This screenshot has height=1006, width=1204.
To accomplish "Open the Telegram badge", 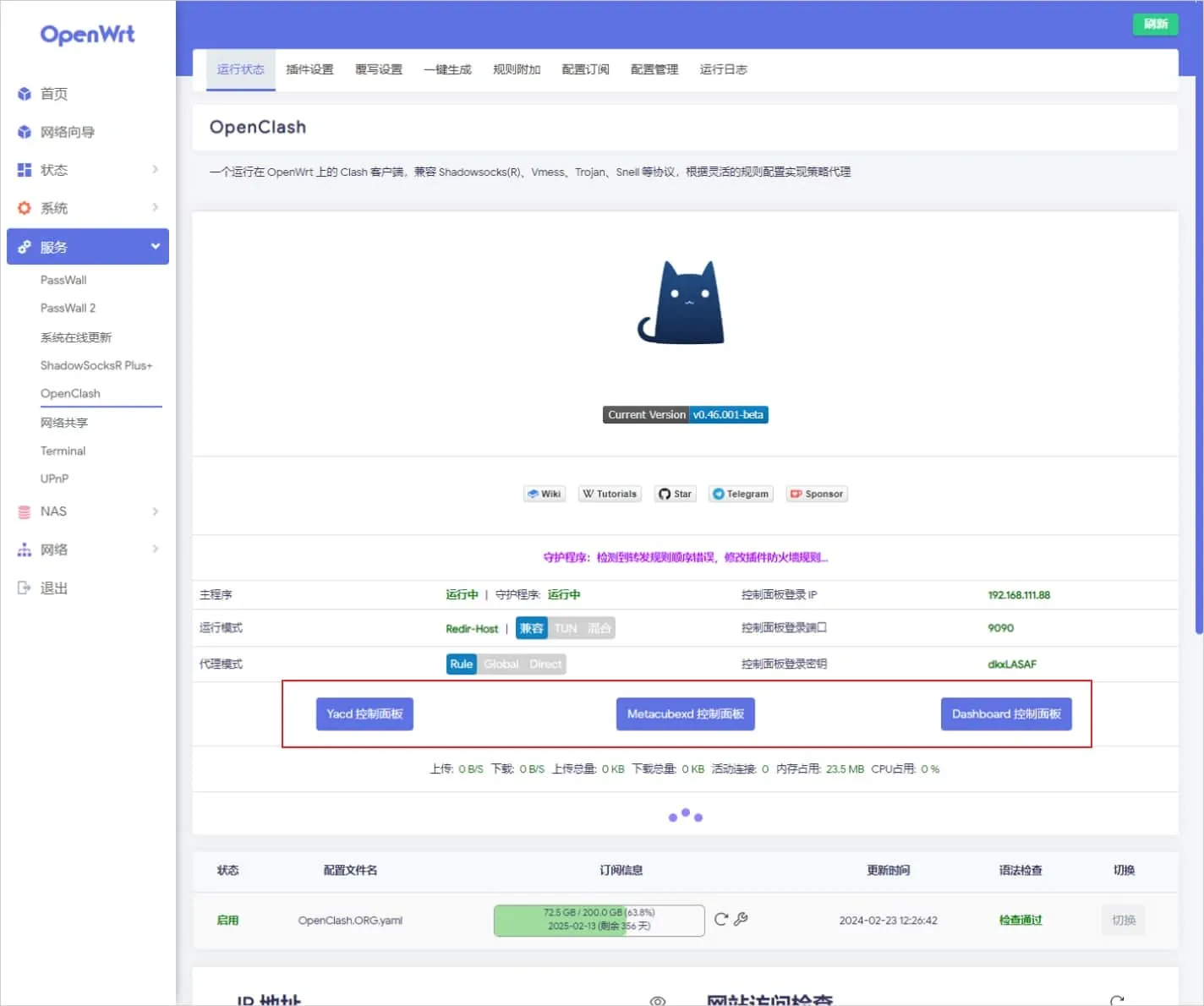I will (x=741, y=494).
